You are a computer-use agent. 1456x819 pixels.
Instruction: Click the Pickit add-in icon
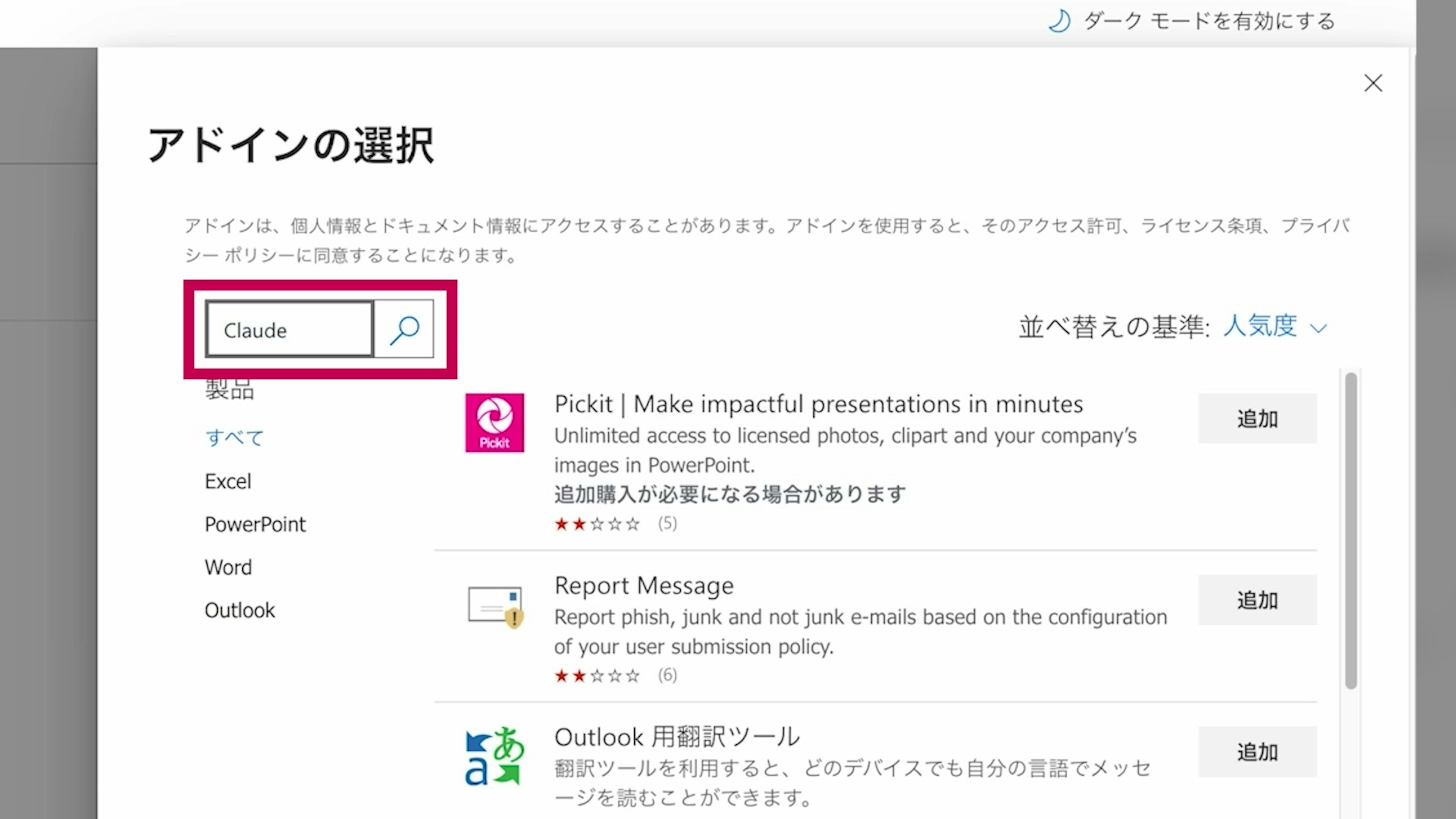coord(494,423)
